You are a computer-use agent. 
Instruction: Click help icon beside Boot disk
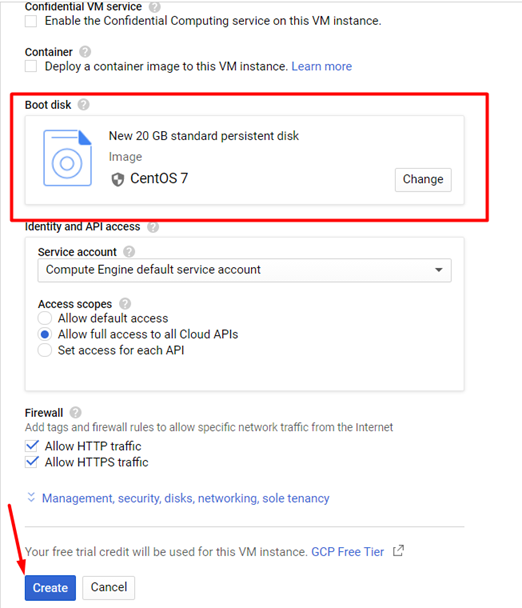point(83,104)
